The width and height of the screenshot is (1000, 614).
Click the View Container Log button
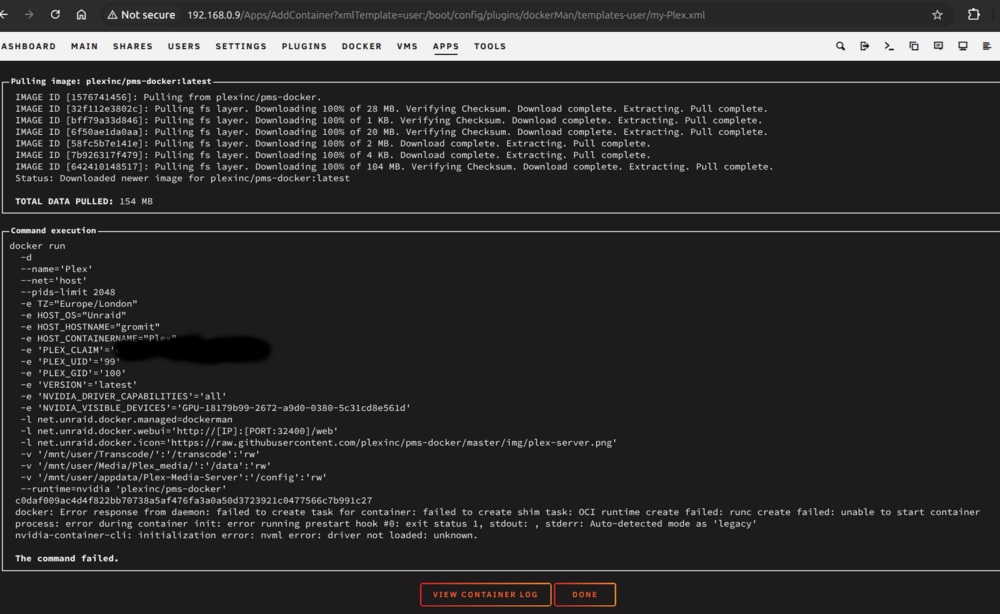[x=485, y=594]
